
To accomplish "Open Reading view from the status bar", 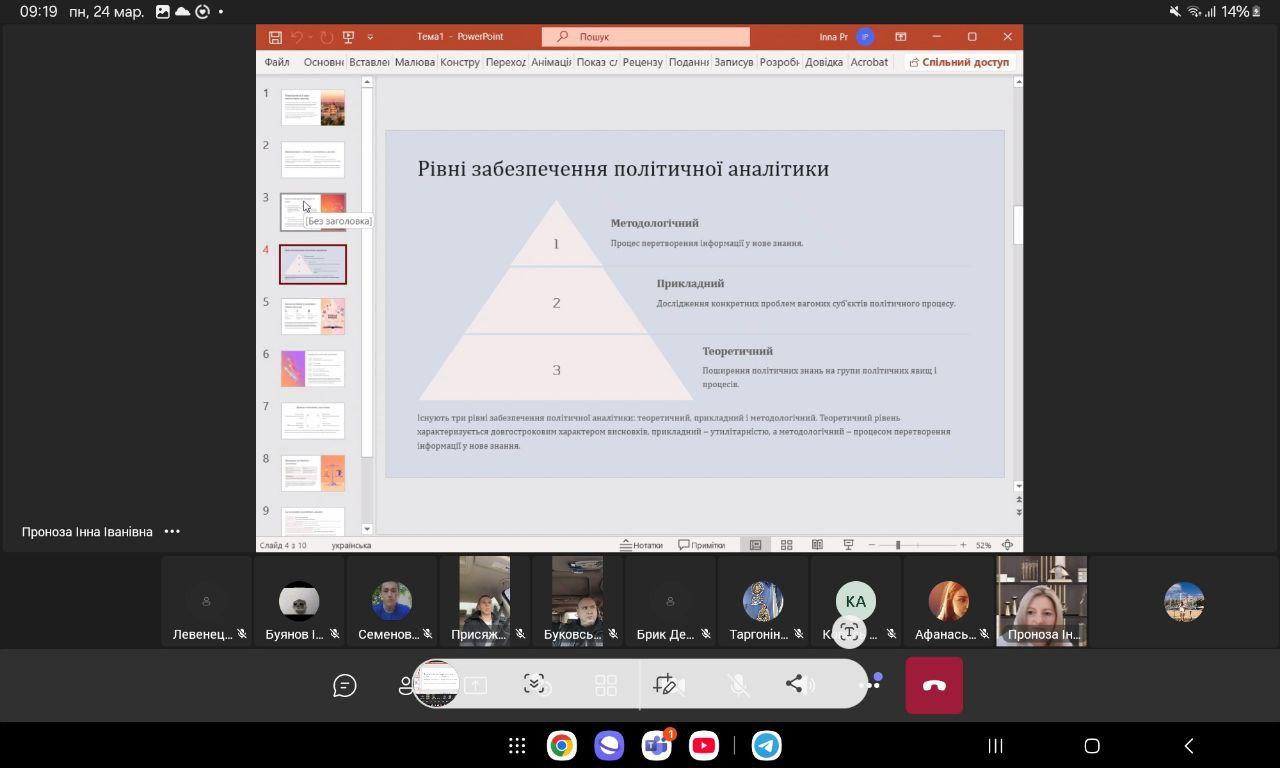I will click(x=817, y=545).
